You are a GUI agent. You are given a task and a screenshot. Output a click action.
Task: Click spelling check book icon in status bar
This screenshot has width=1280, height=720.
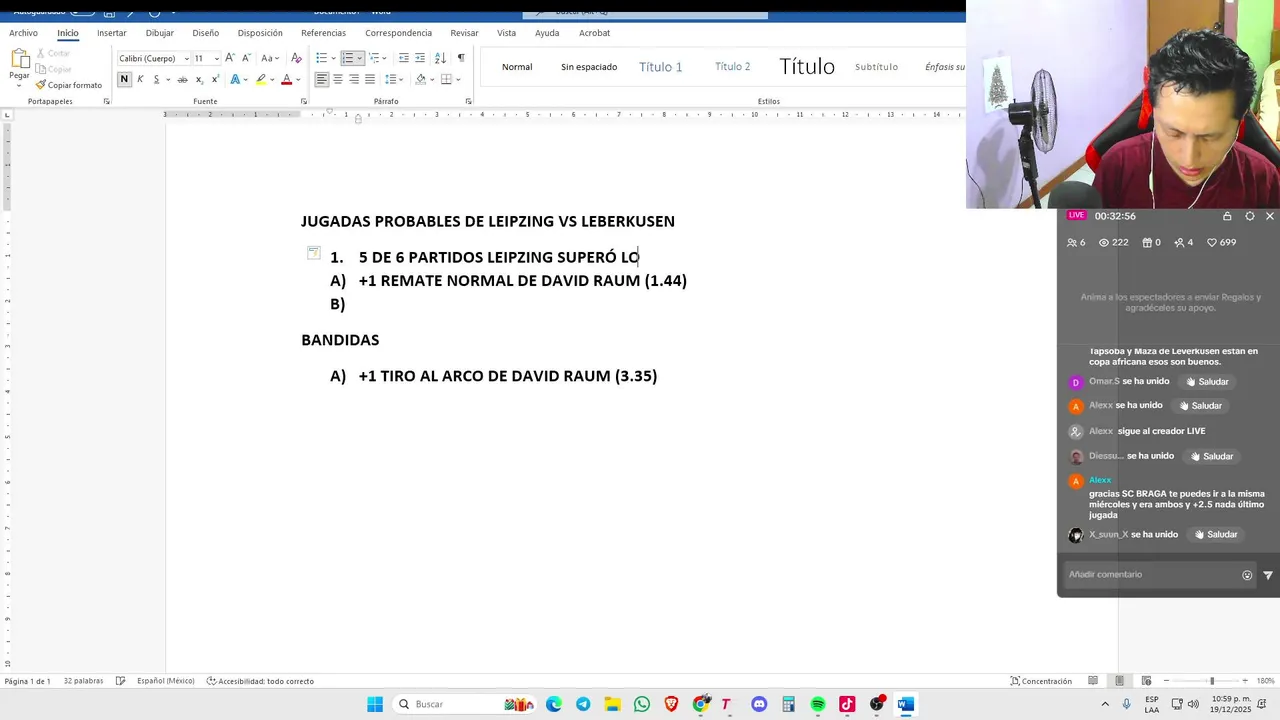120,681
